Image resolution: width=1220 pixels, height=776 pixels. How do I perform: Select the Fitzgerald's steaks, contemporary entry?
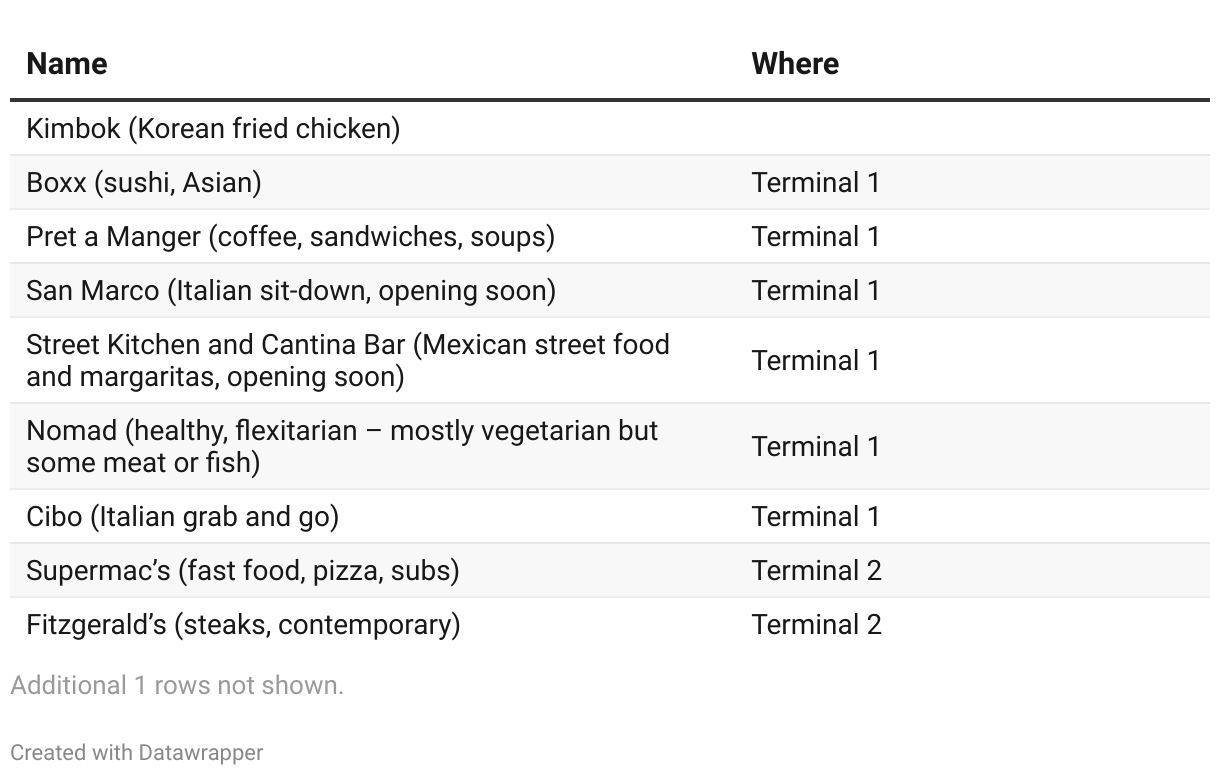[243, 625]
